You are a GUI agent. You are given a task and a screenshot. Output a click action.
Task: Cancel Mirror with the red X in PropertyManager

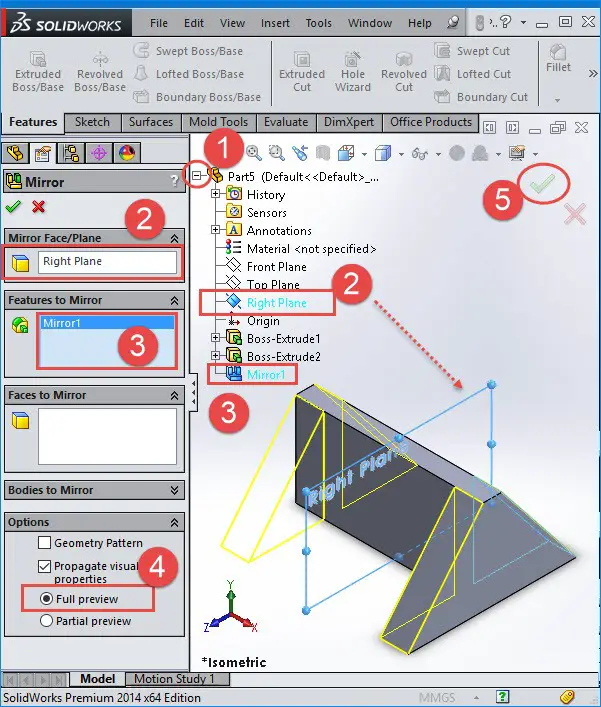[39, 207]
